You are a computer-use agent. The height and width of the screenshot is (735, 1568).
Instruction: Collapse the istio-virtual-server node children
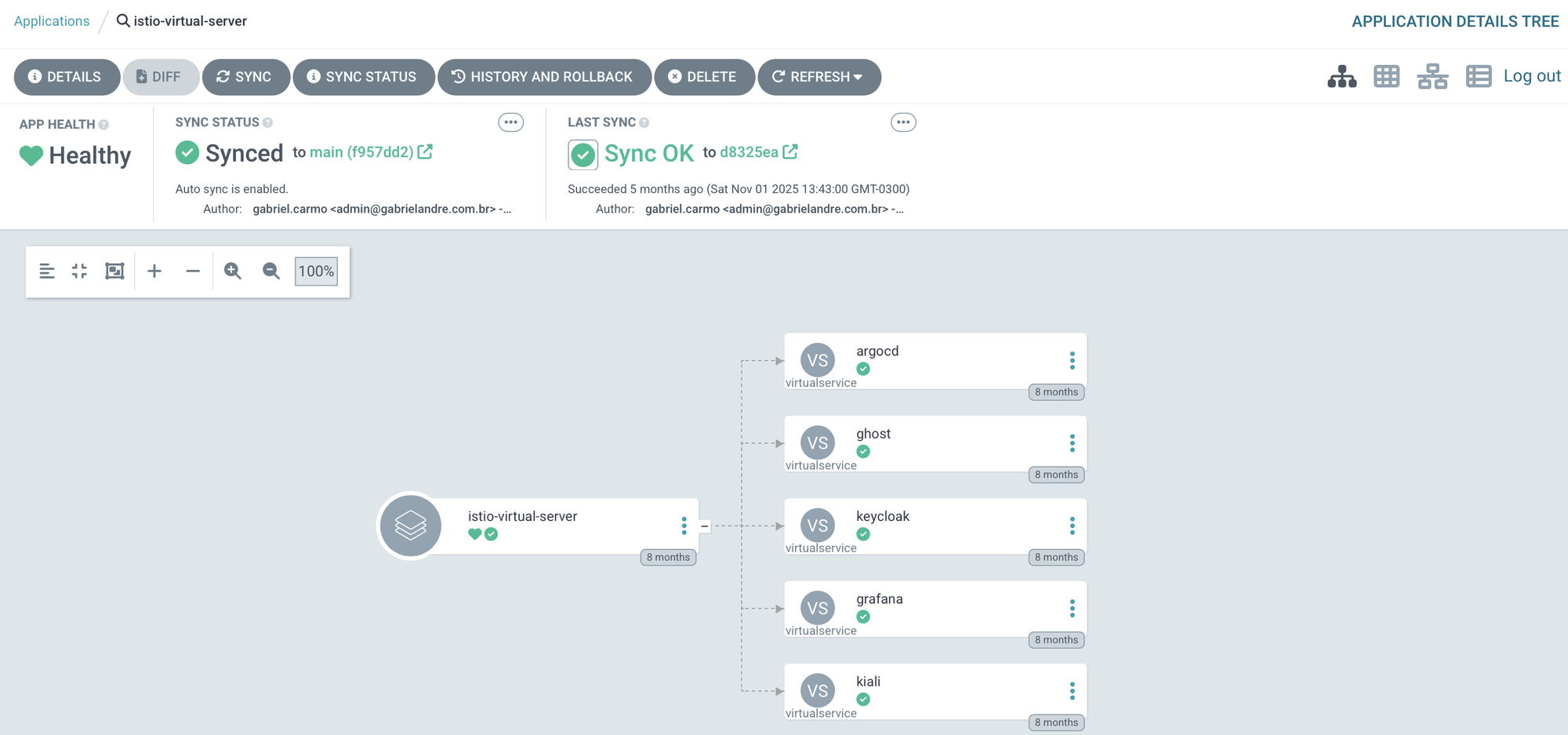(x=704, y=526)
